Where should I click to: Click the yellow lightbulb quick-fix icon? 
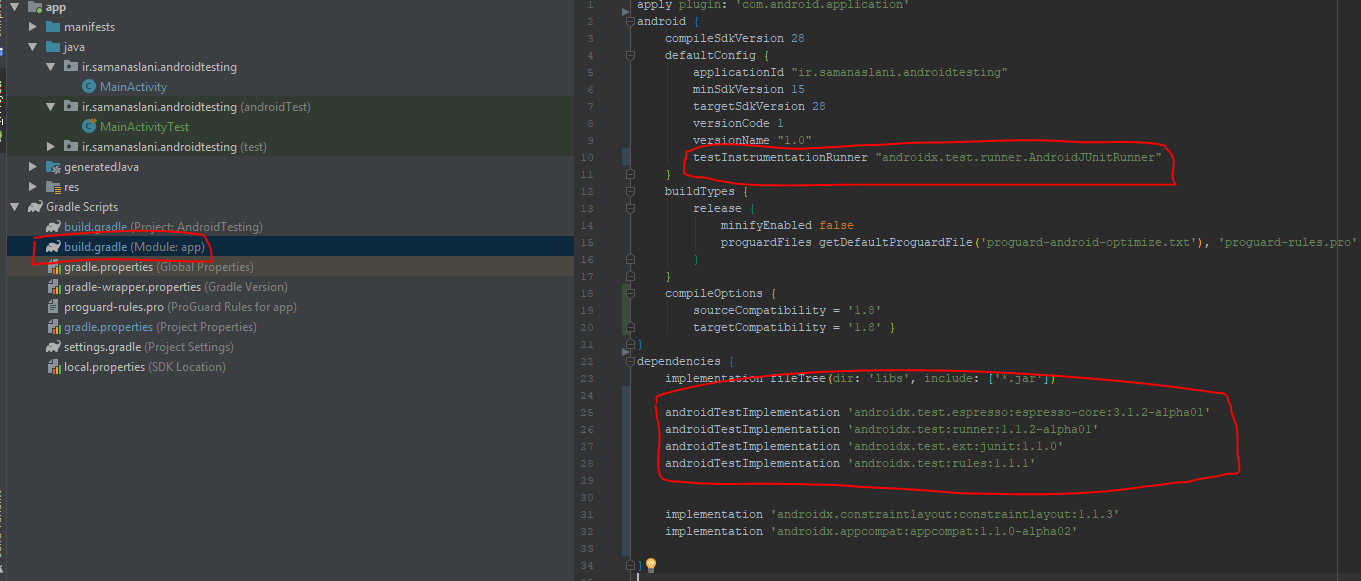click(x=650, y=566)
